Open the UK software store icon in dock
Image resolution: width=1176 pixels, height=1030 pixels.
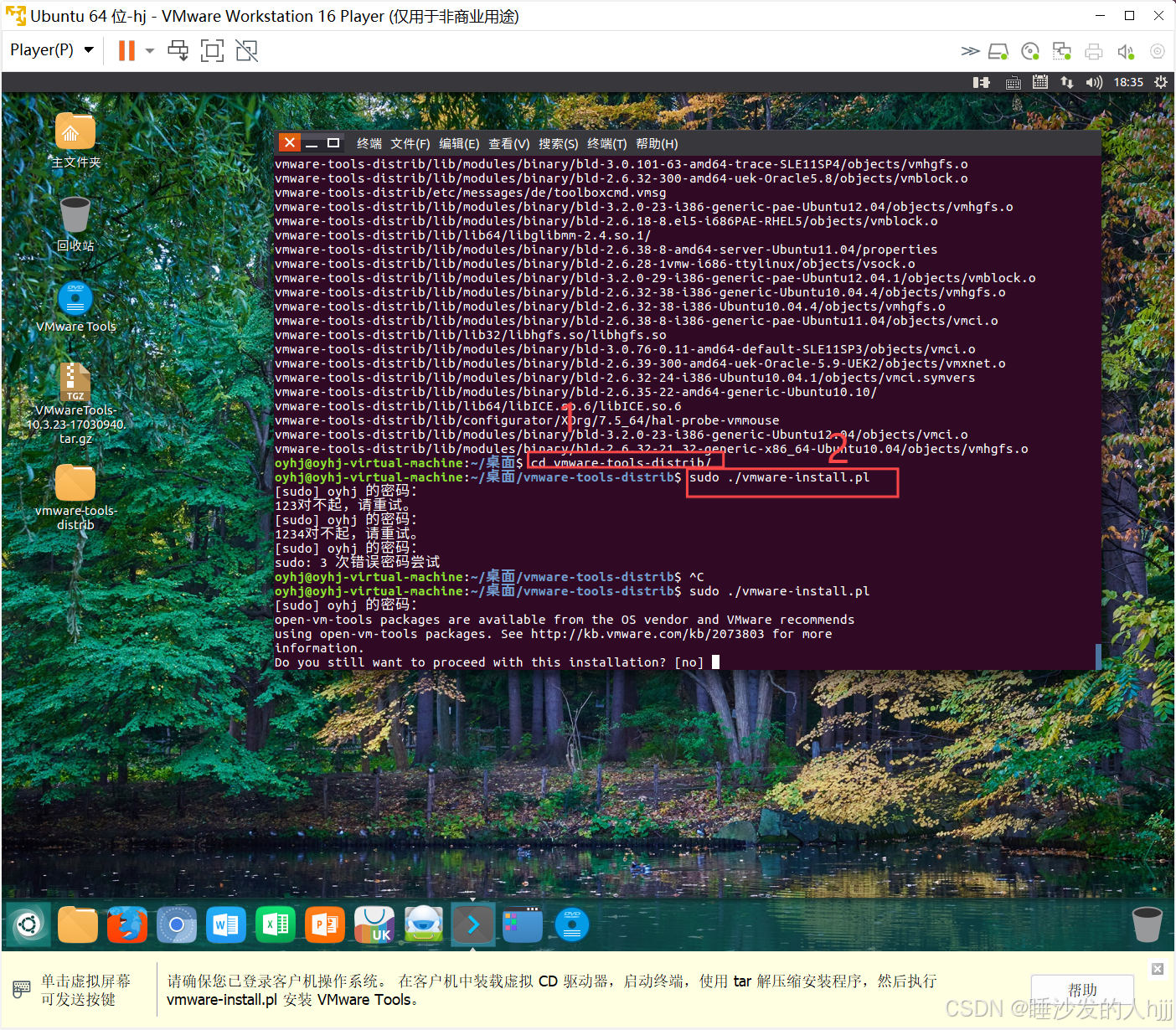(374, 924)
